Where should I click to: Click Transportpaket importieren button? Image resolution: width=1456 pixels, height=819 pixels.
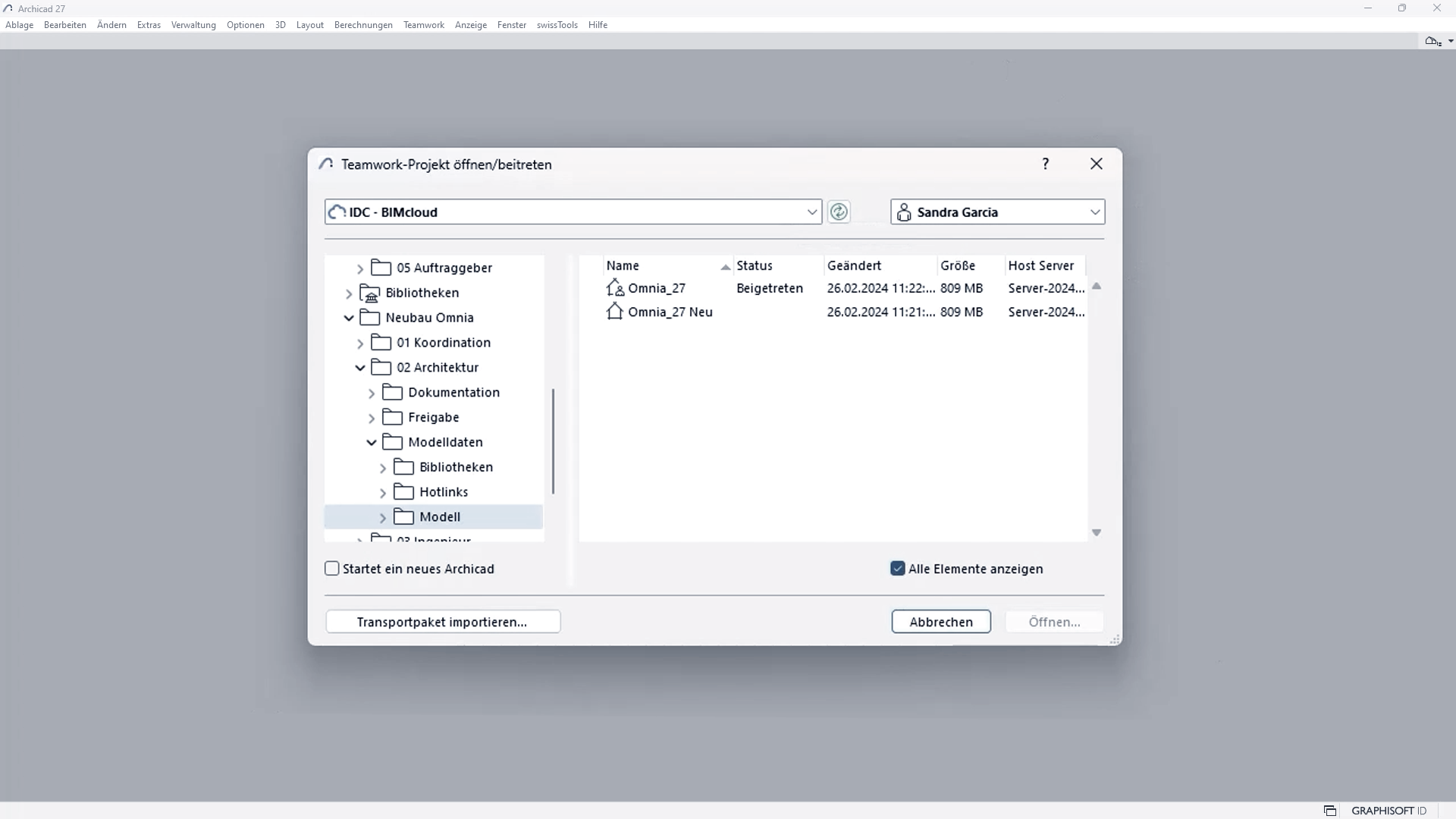point(443,622)
